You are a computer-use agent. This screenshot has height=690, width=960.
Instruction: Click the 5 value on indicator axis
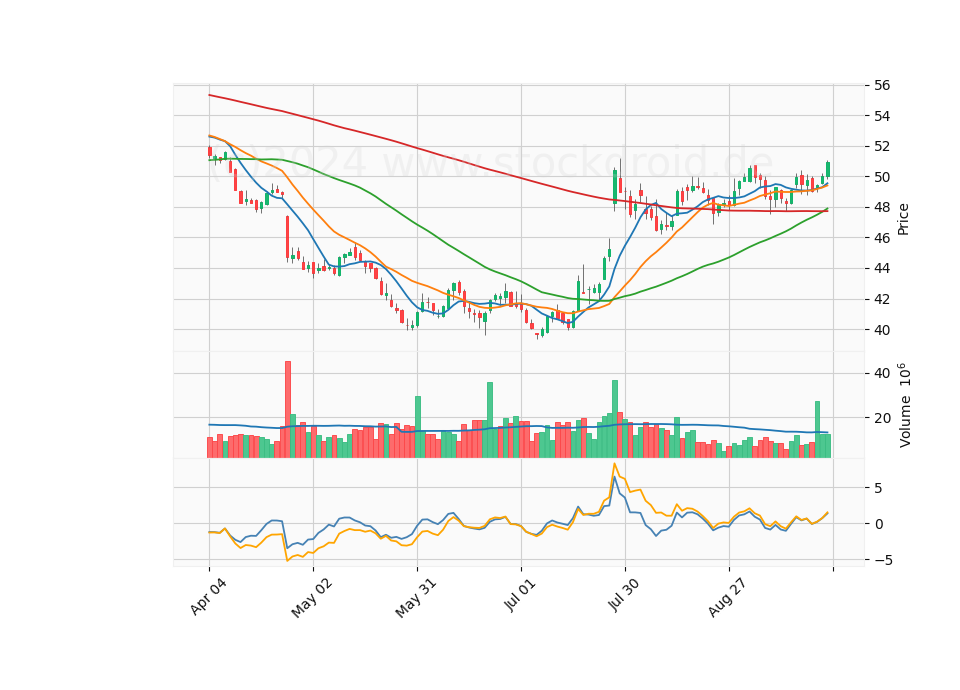(879, 489)
